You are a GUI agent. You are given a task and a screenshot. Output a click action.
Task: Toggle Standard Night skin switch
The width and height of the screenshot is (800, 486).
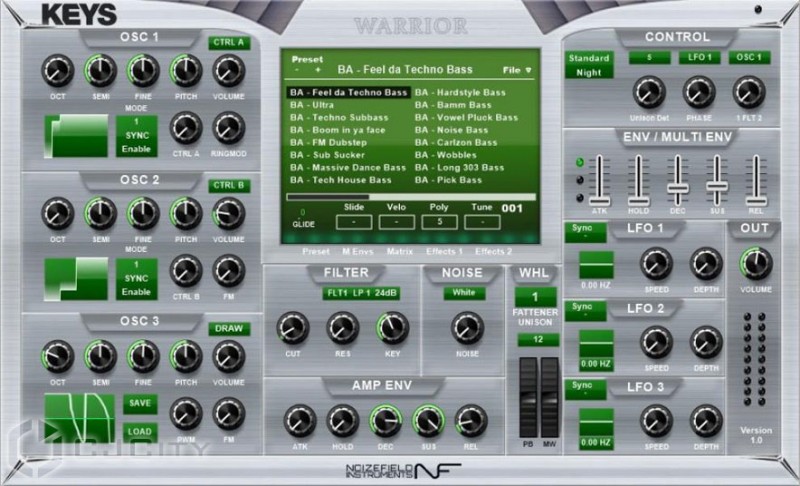(589, 65)
